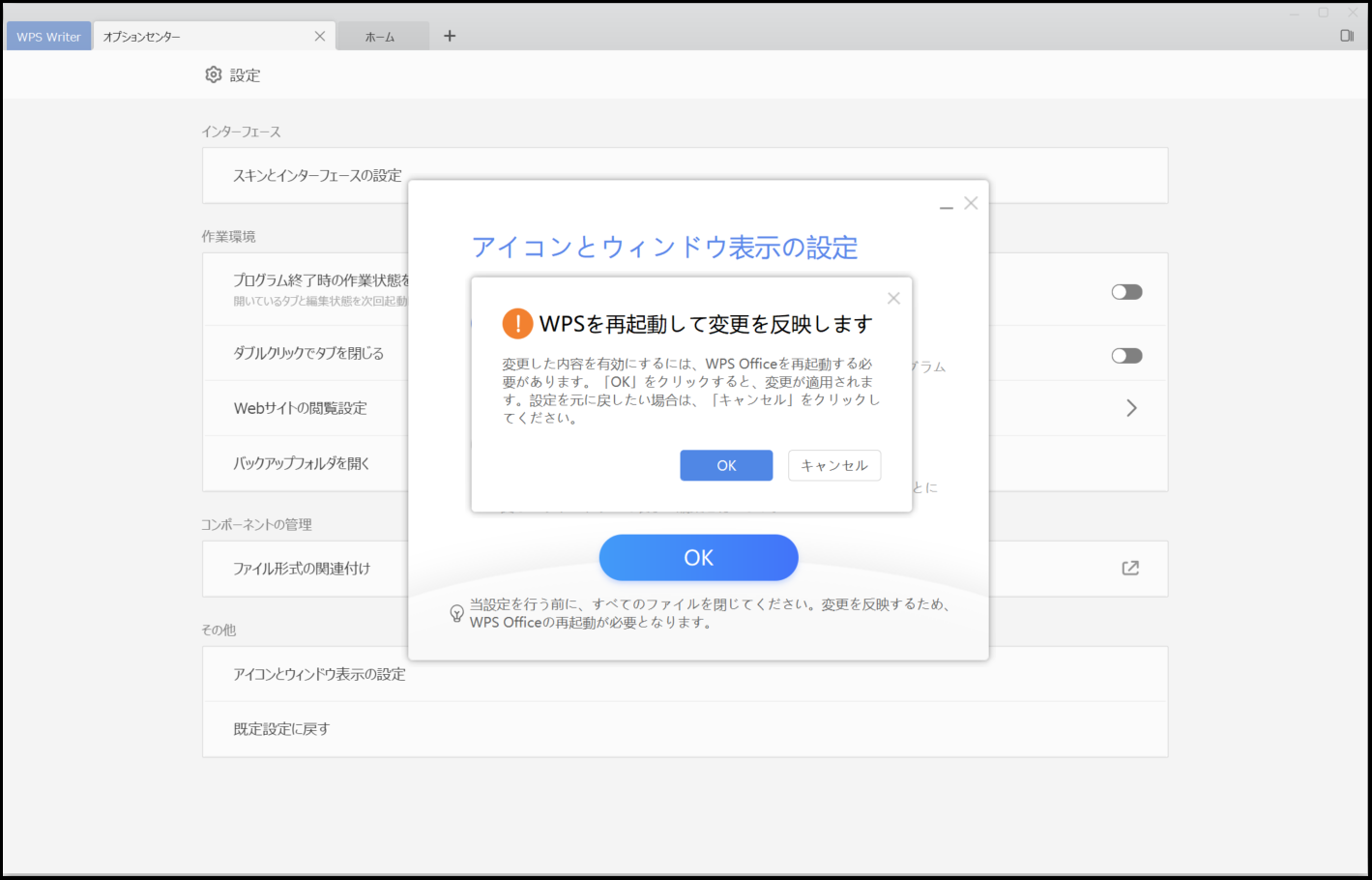Close the オプションセンター tab
Image resolution: width=1372 pixels, height=880 pixels.
320,37
